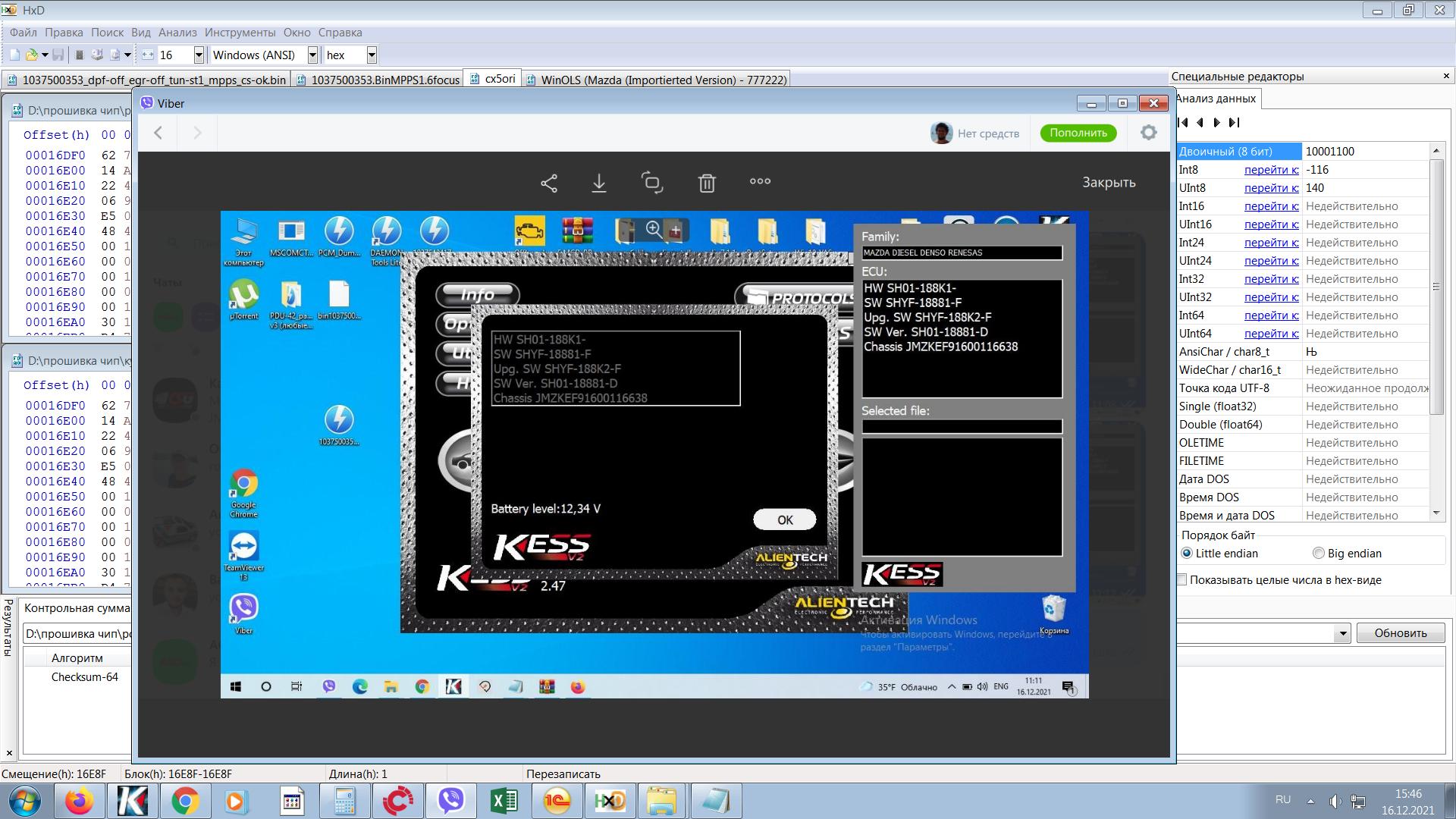Screen dimensions: 1456x819
Task: Download the image in Viber viewer
Action: click(x=599, y=183)
